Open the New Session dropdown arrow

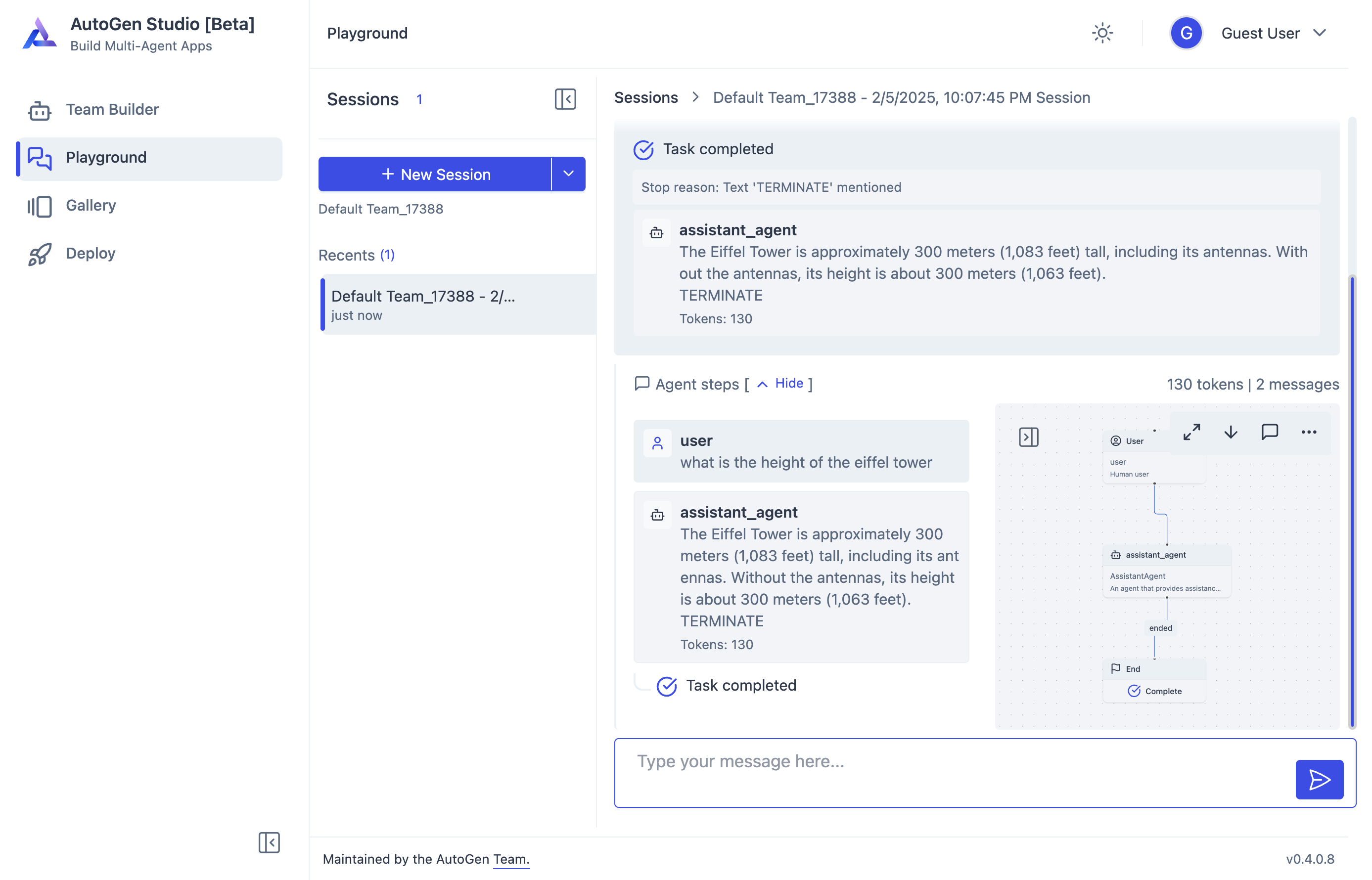coord(568,174)
